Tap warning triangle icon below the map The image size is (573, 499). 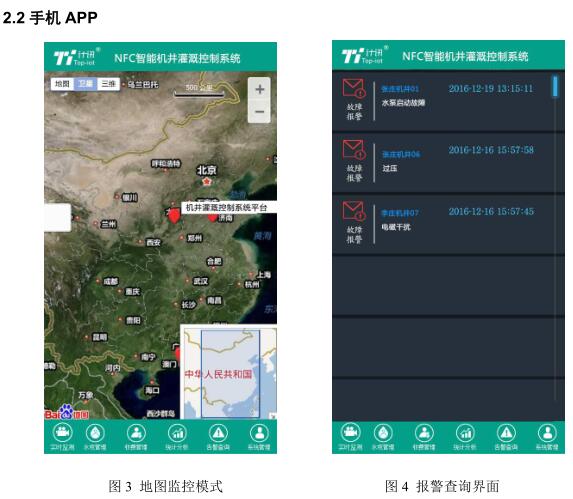[218, 433]
